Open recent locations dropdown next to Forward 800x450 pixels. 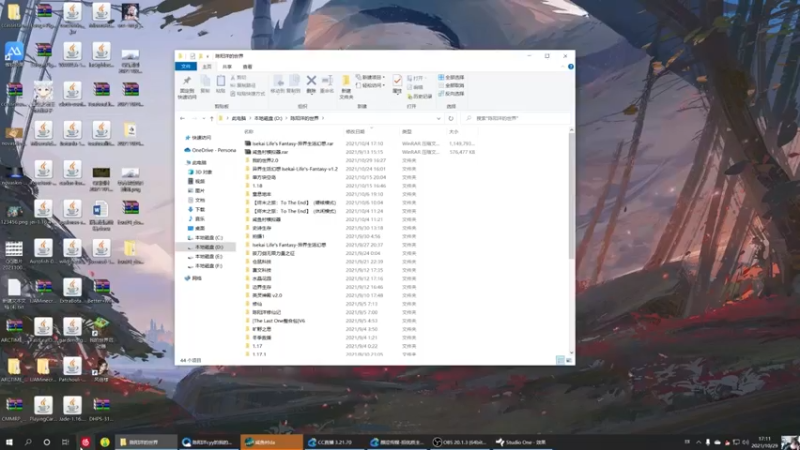coord(203,118)
